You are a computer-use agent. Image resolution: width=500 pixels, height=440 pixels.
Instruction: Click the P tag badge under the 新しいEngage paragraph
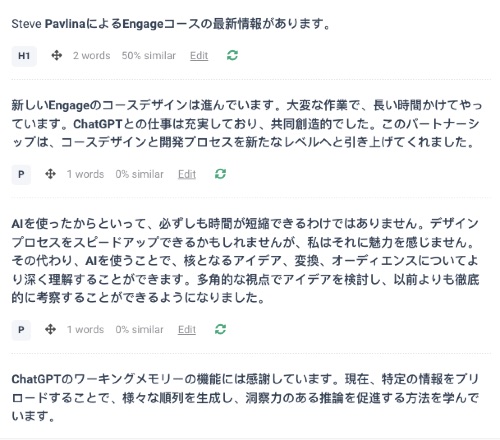(x=21, y=174)
